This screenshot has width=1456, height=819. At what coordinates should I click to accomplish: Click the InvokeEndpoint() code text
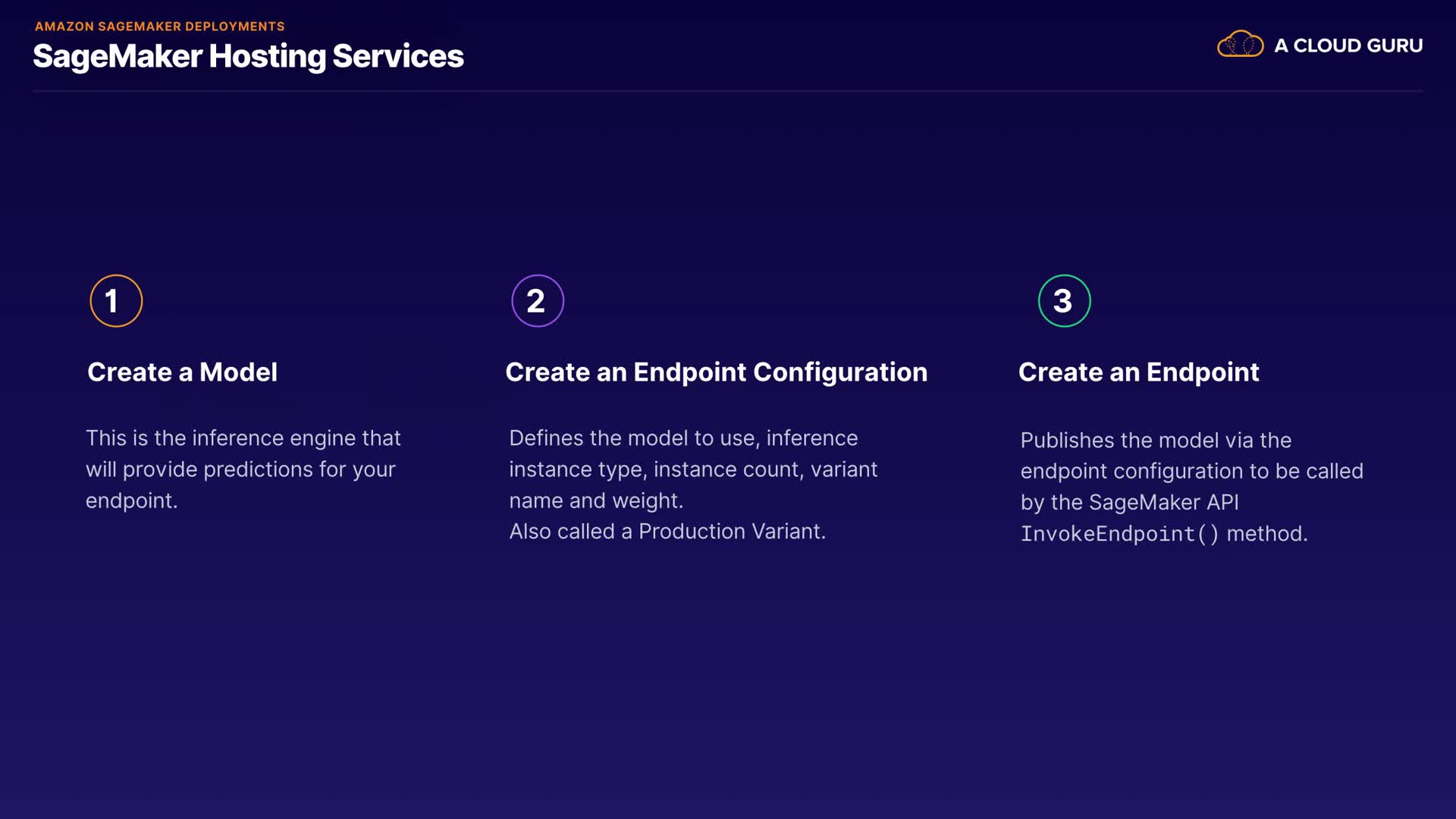coord(1119,534)
